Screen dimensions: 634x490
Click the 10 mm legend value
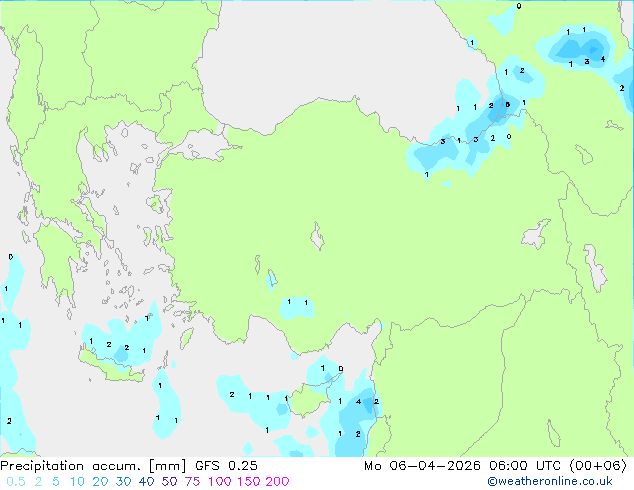77,482
